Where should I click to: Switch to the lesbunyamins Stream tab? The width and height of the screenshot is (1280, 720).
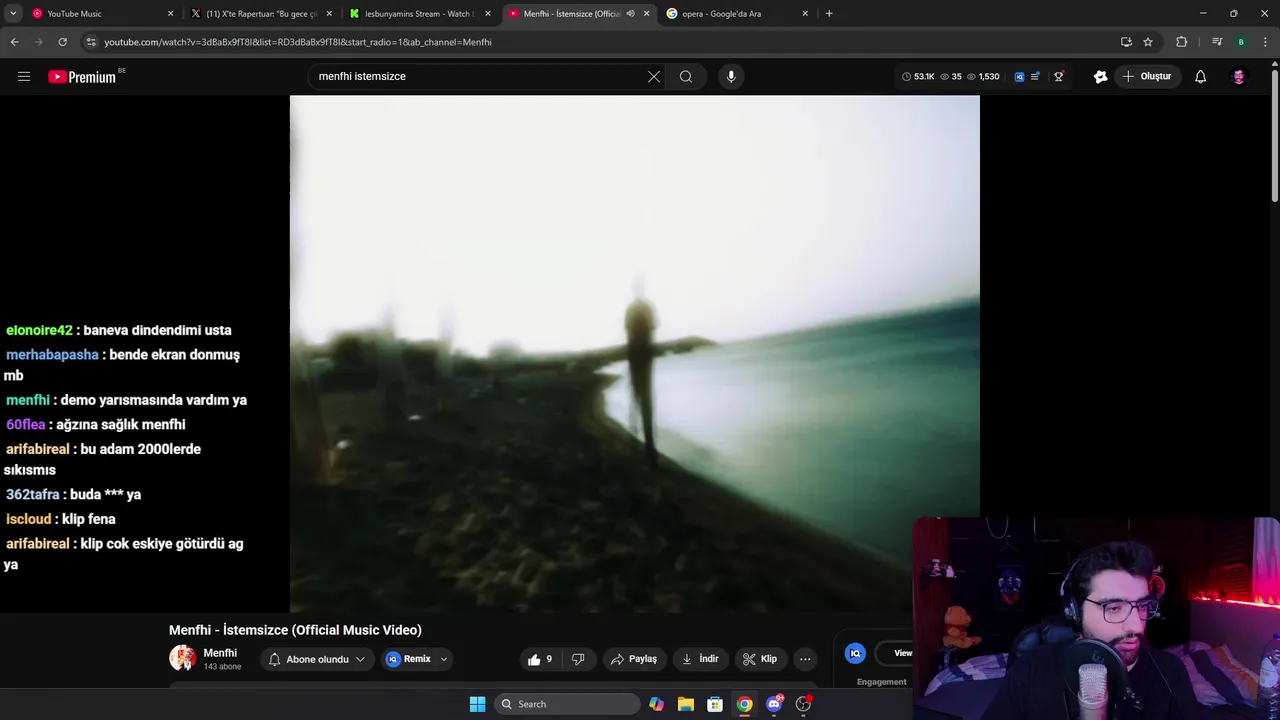[x=418, y=14]
